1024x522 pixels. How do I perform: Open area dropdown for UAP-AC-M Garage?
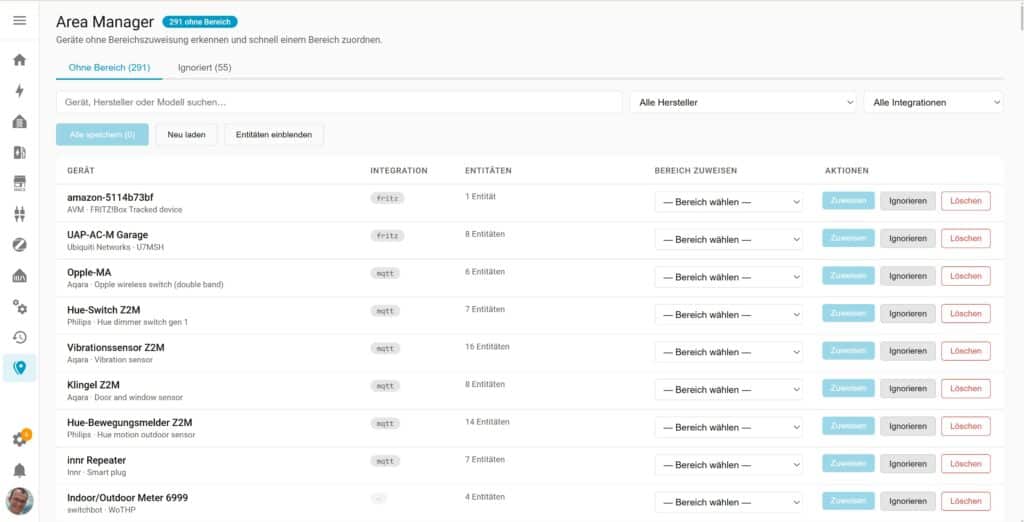point(729,240)
